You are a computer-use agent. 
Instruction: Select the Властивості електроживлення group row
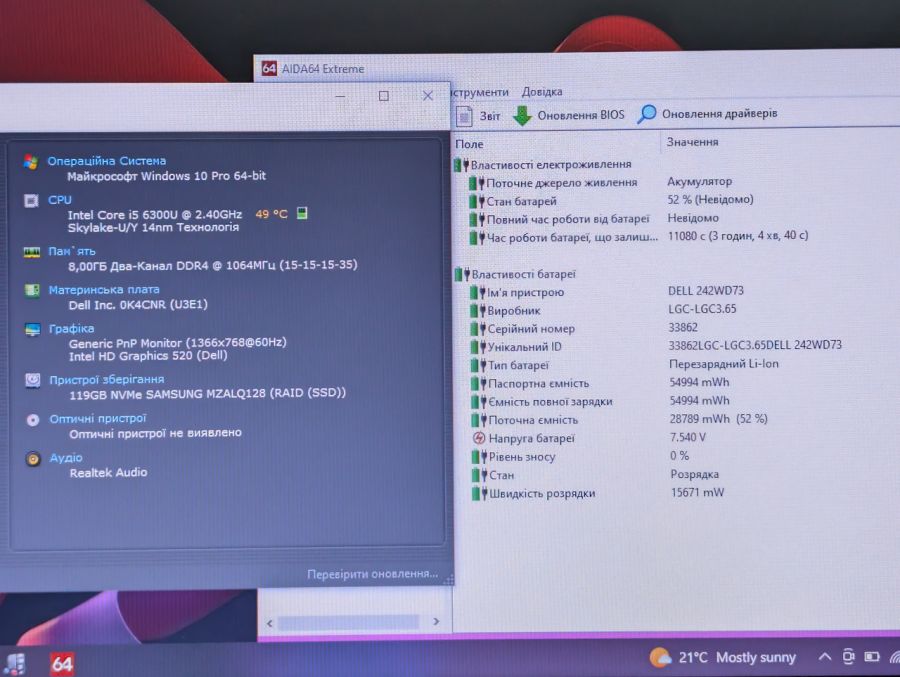click(x=542, y=165)
